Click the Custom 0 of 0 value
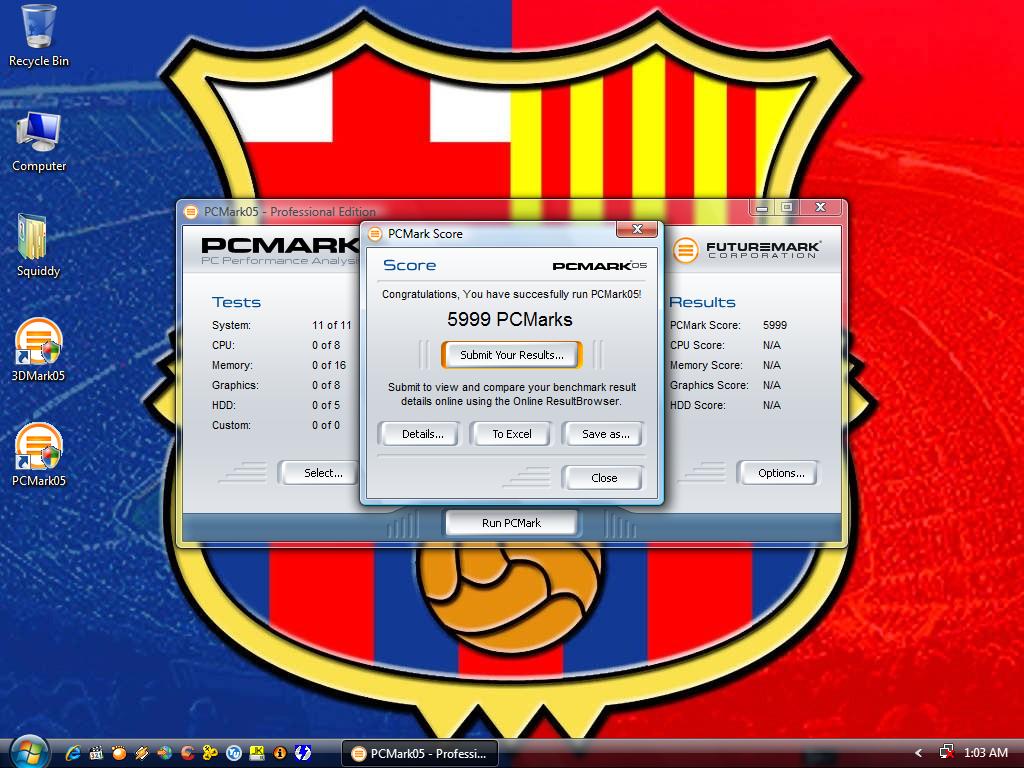This screenshot has height=768, width=1024. click(x=326, y=425)
